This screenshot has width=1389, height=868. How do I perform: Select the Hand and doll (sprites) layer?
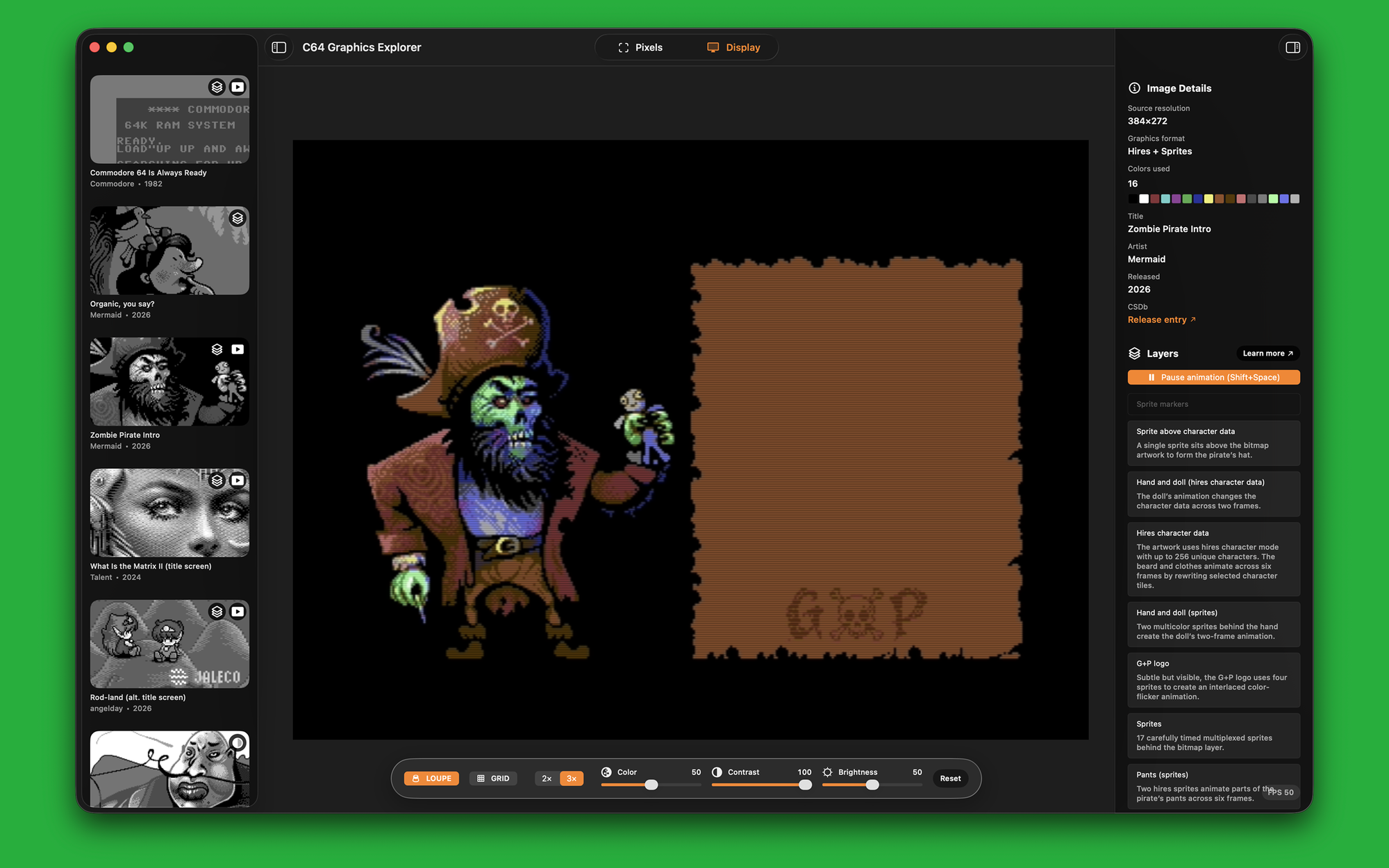click(x=1213, y=624)
